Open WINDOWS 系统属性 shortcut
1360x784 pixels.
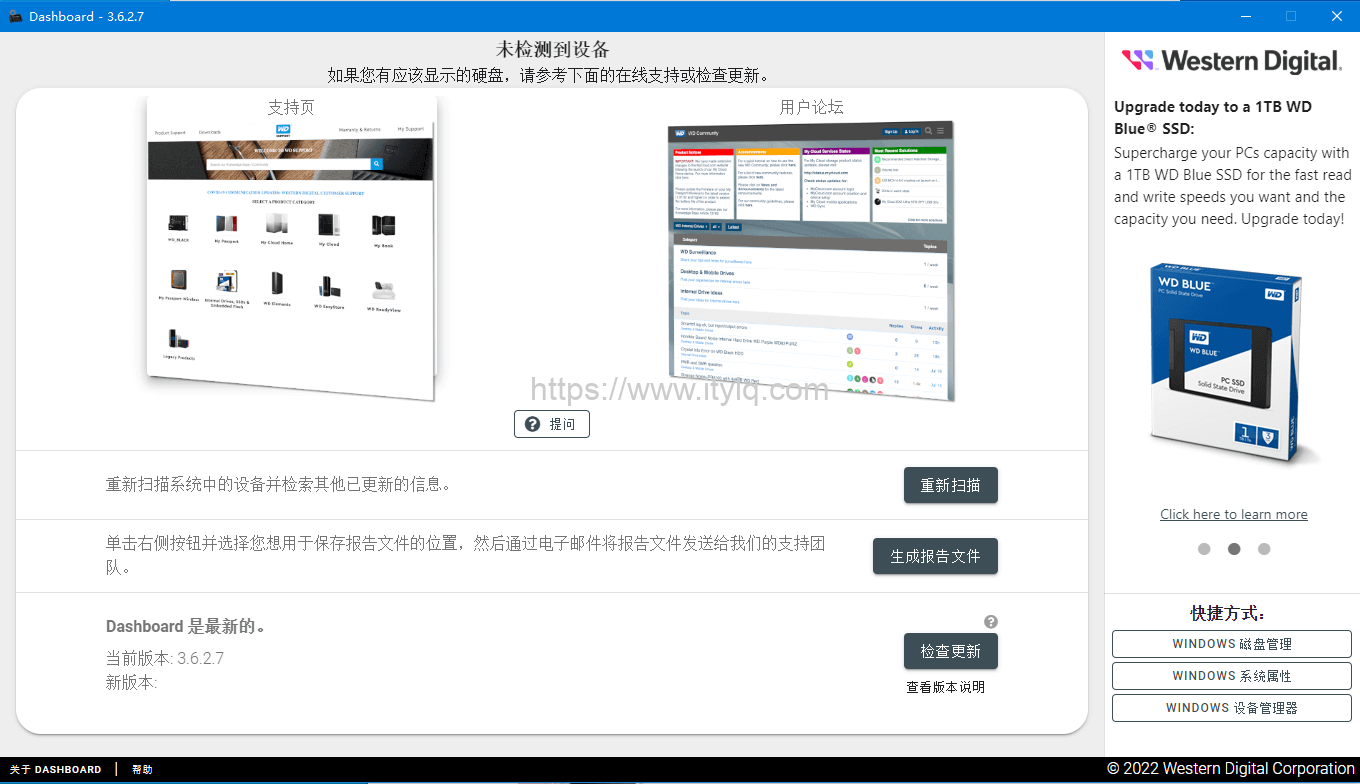(x=1231, y=676)
